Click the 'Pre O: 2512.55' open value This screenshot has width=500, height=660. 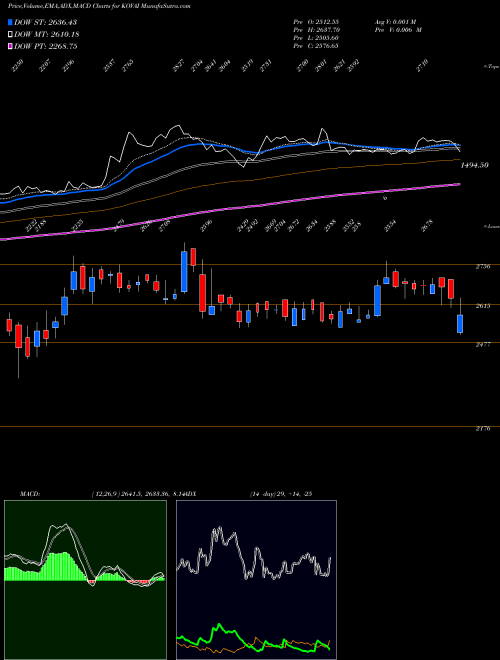(316, 21)
